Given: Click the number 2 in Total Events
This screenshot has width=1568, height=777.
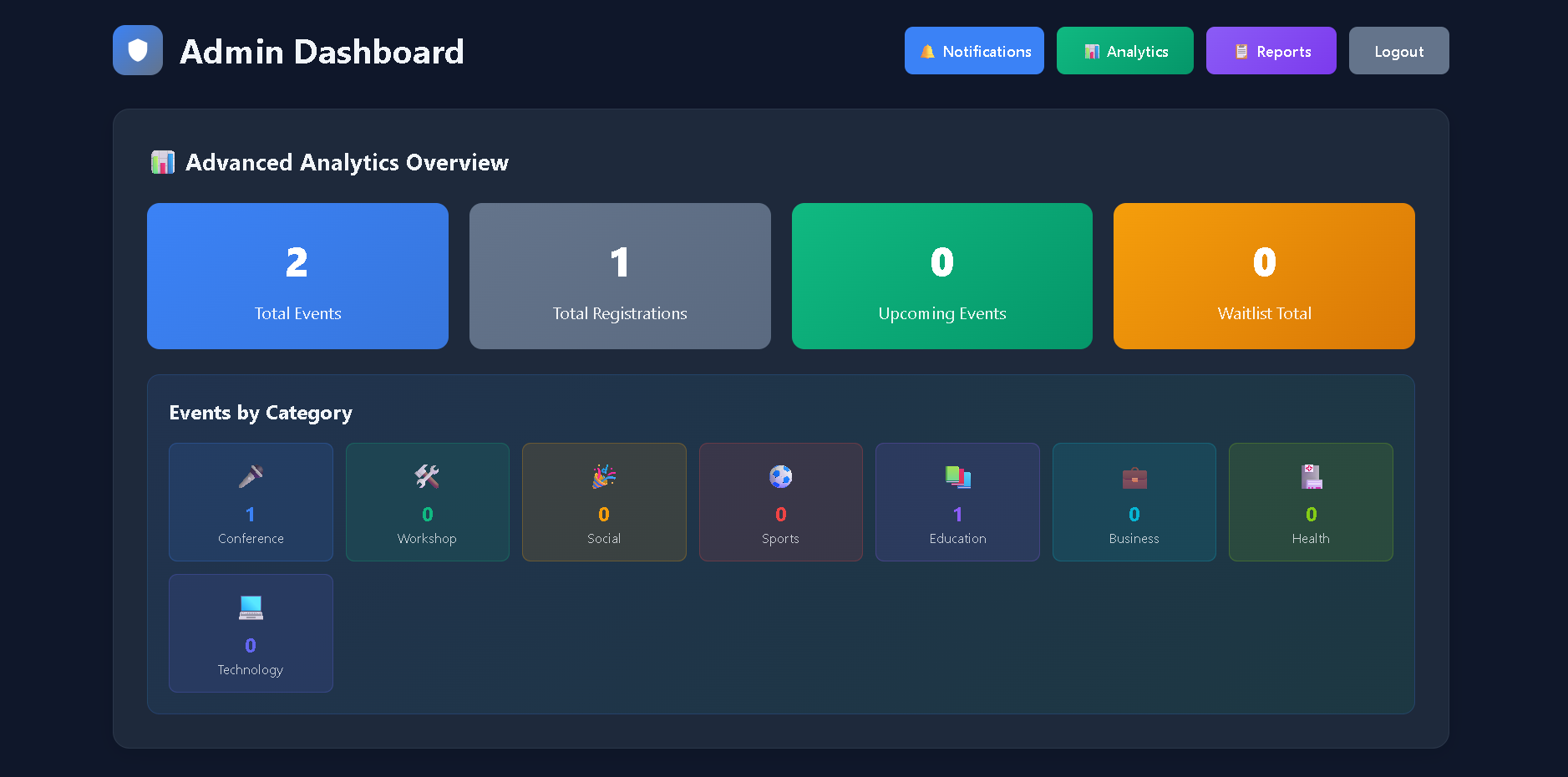Looking at the screenshot, I should point(297,262).
